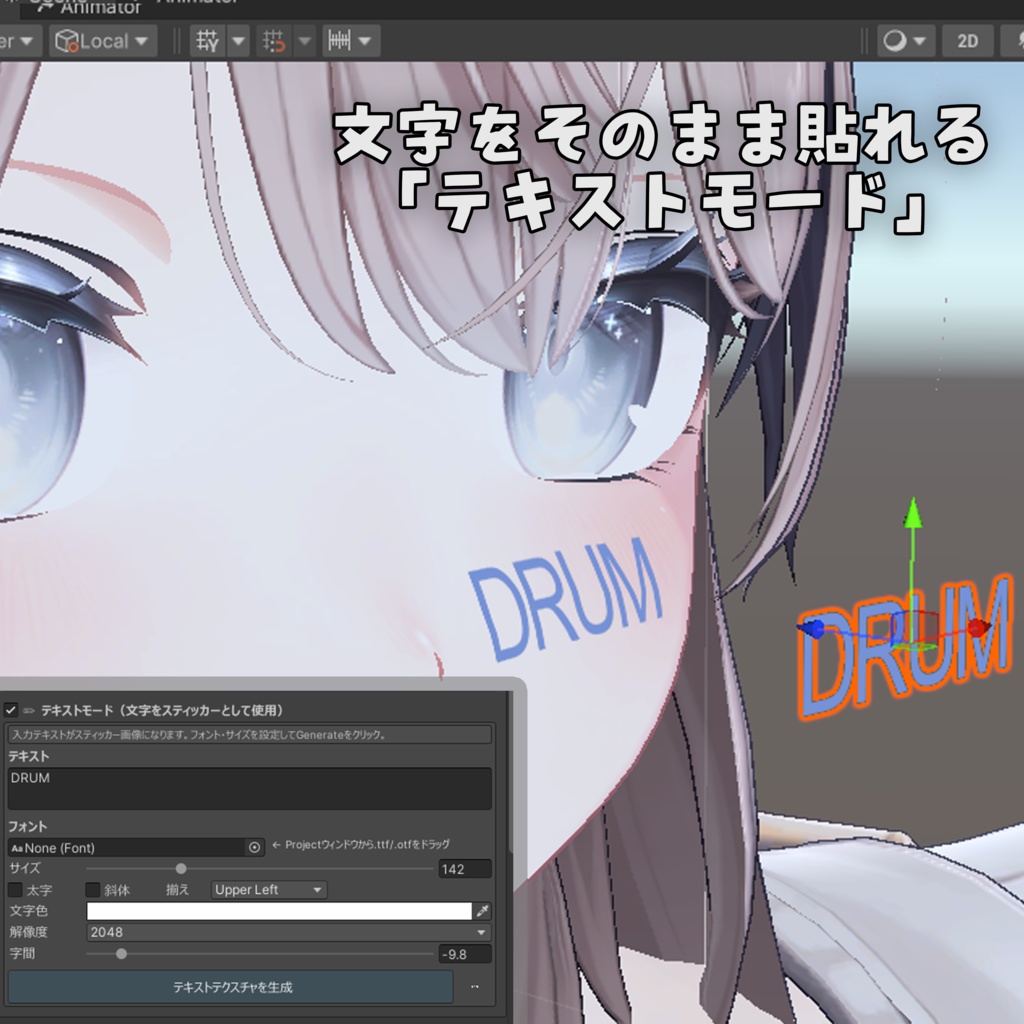This screenshot has height=1024, width=1024.
Task: Expand grid snapping options arrow
Action: pyautogui.click(x=304, y=41)
